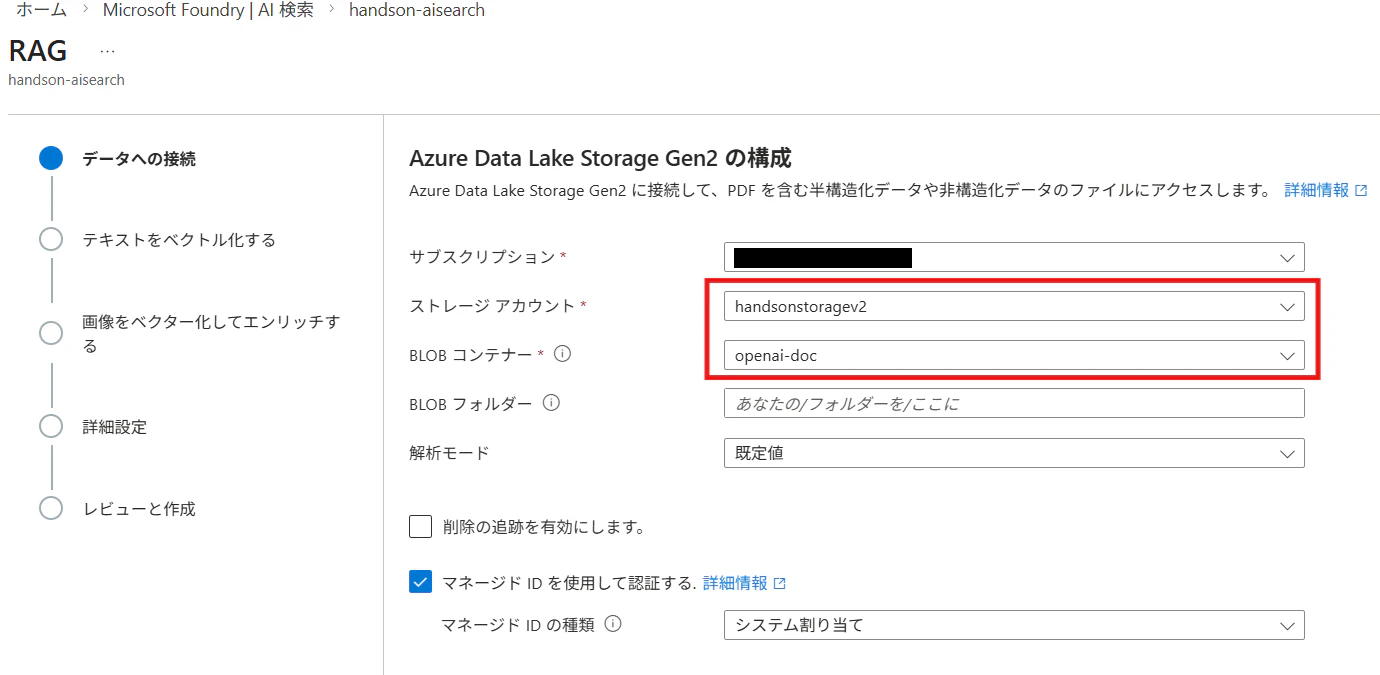Expand the サブスクリプション dropdown
Screen dimensions: 1380x675
[1014, 257]
